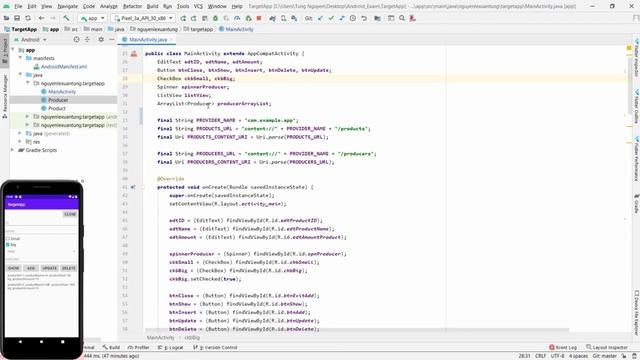The width and height of the screenshot is (640, 360).
Task: Click the UPDATE button in emulator app
Action: pos(50,268)
